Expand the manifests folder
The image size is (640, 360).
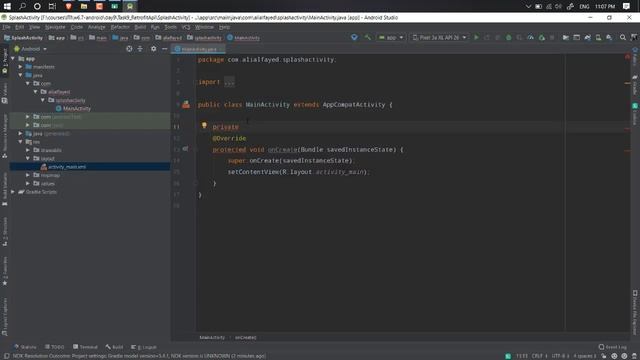click(20, 67)
